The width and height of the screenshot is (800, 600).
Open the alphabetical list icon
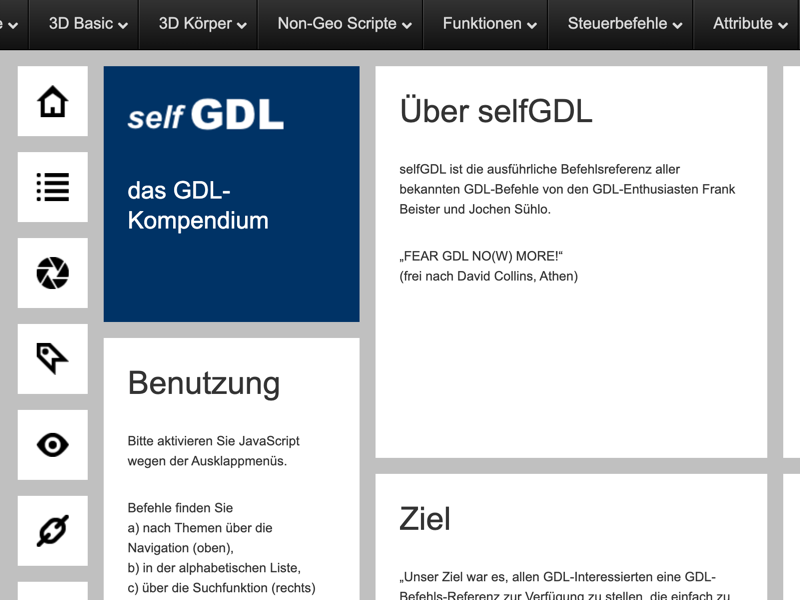52,187
